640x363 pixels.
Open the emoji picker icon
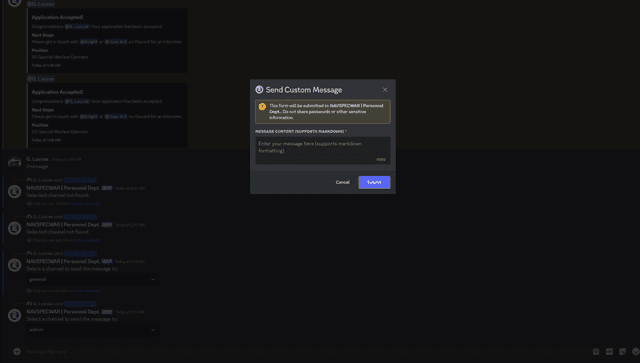636,351
